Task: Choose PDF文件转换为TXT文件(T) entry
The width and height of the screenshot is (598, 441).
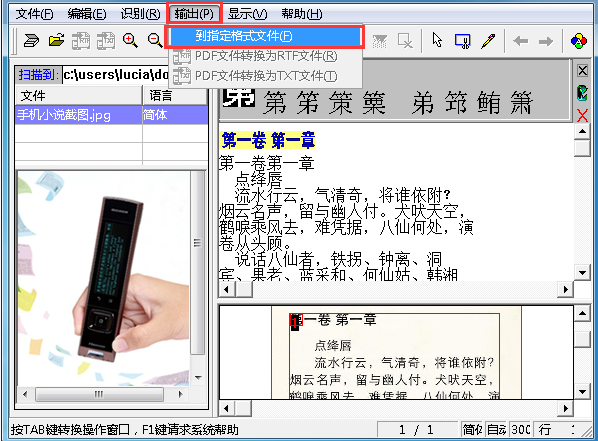Action: tap(265, 76)
